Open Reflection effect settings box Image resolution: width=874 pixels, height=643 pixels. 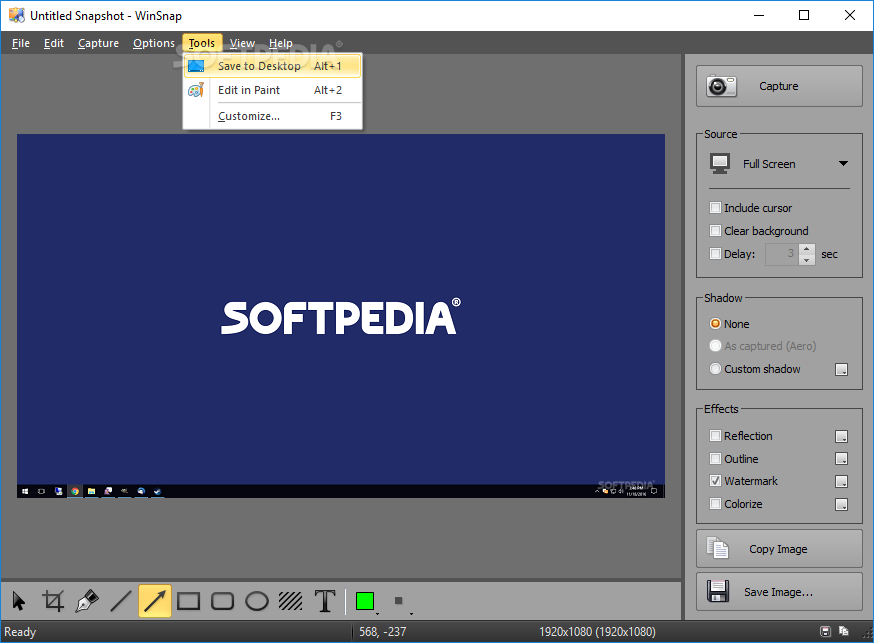point(841,436)
